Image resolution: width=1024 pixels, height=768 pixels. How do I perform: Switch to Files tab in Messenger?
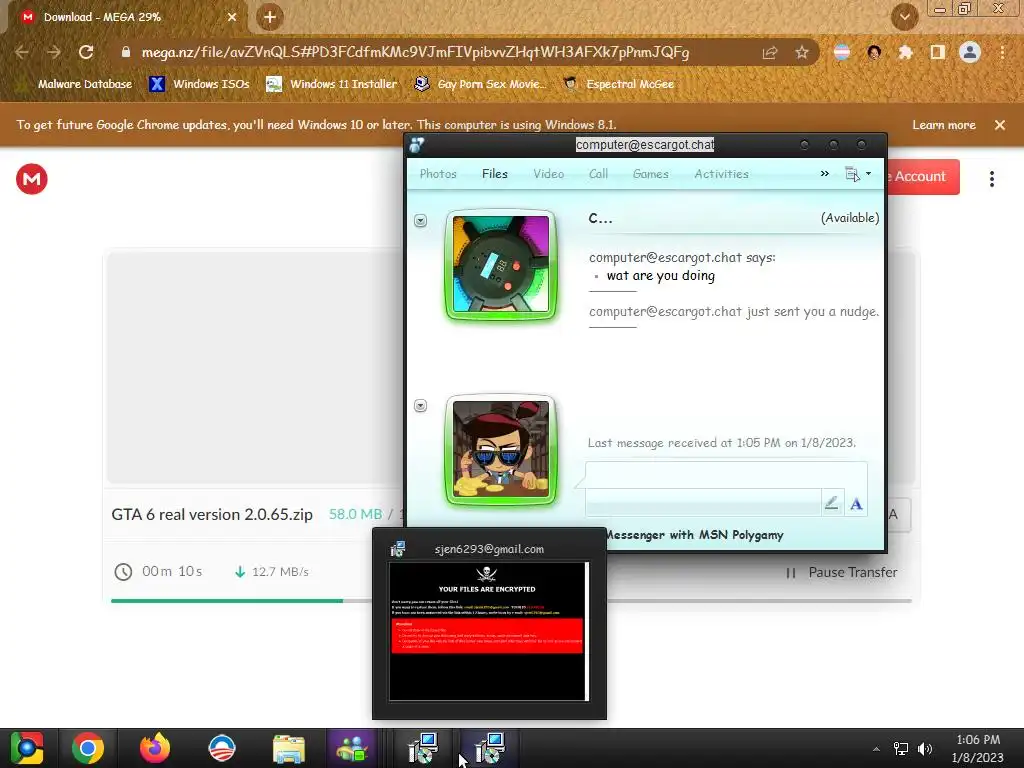click(x=494, y=174)
